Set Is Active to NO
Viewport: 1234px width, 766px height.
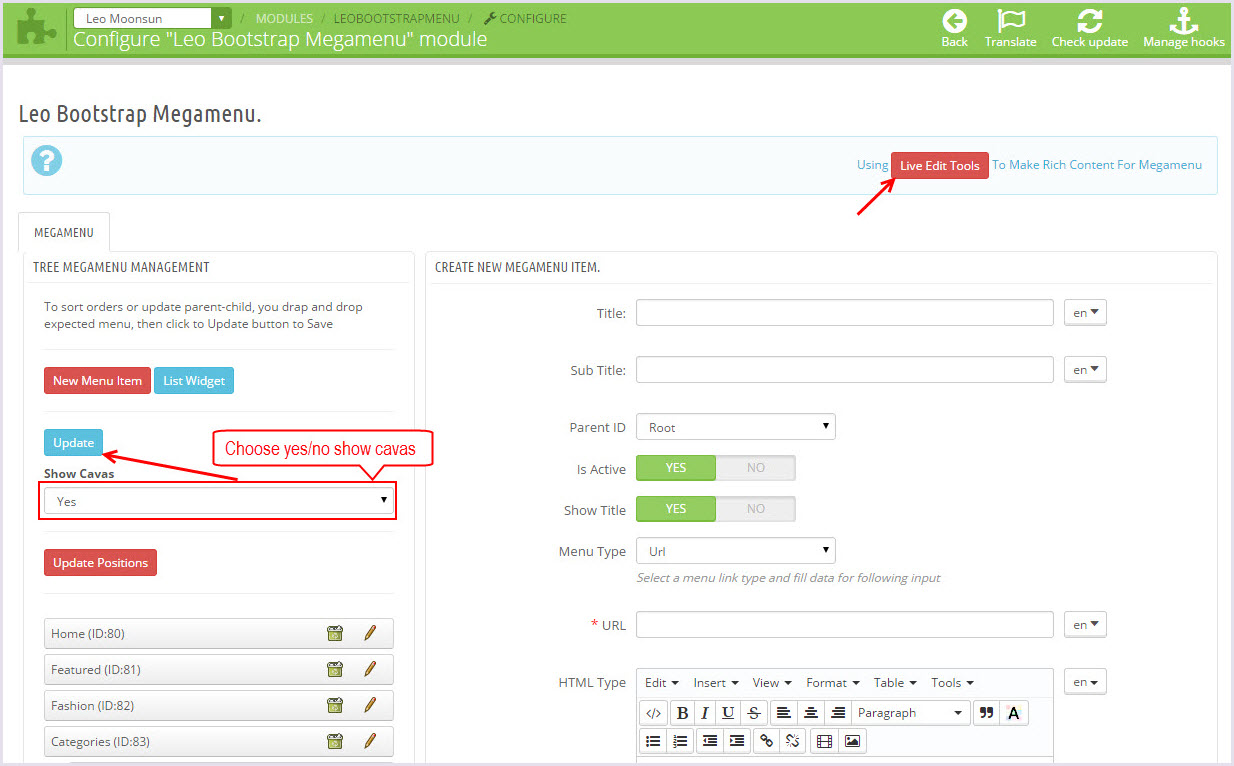[x=756, y=468]
